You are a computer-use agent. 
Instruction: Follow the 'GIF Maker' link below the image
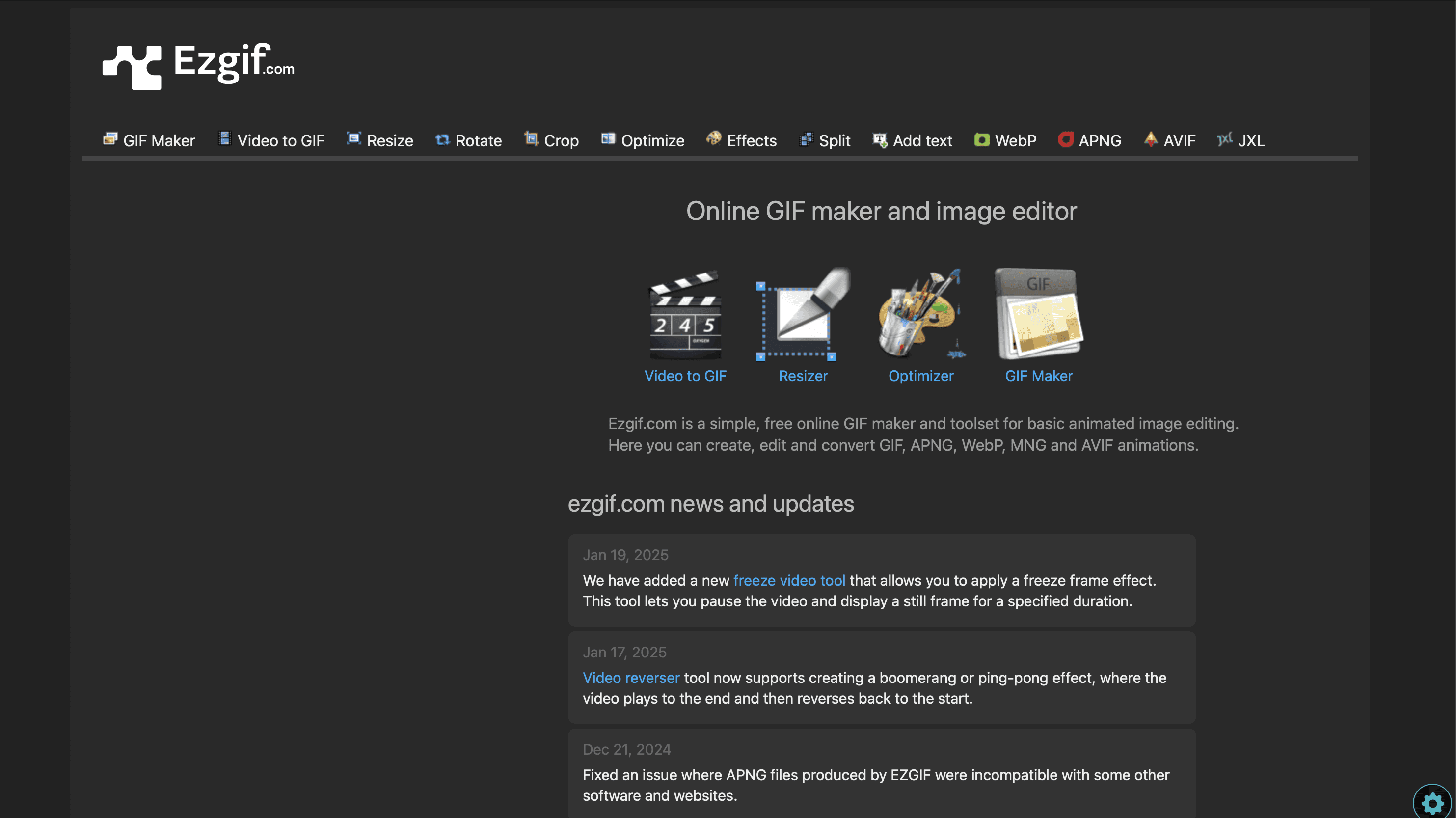coord(1039,376)
